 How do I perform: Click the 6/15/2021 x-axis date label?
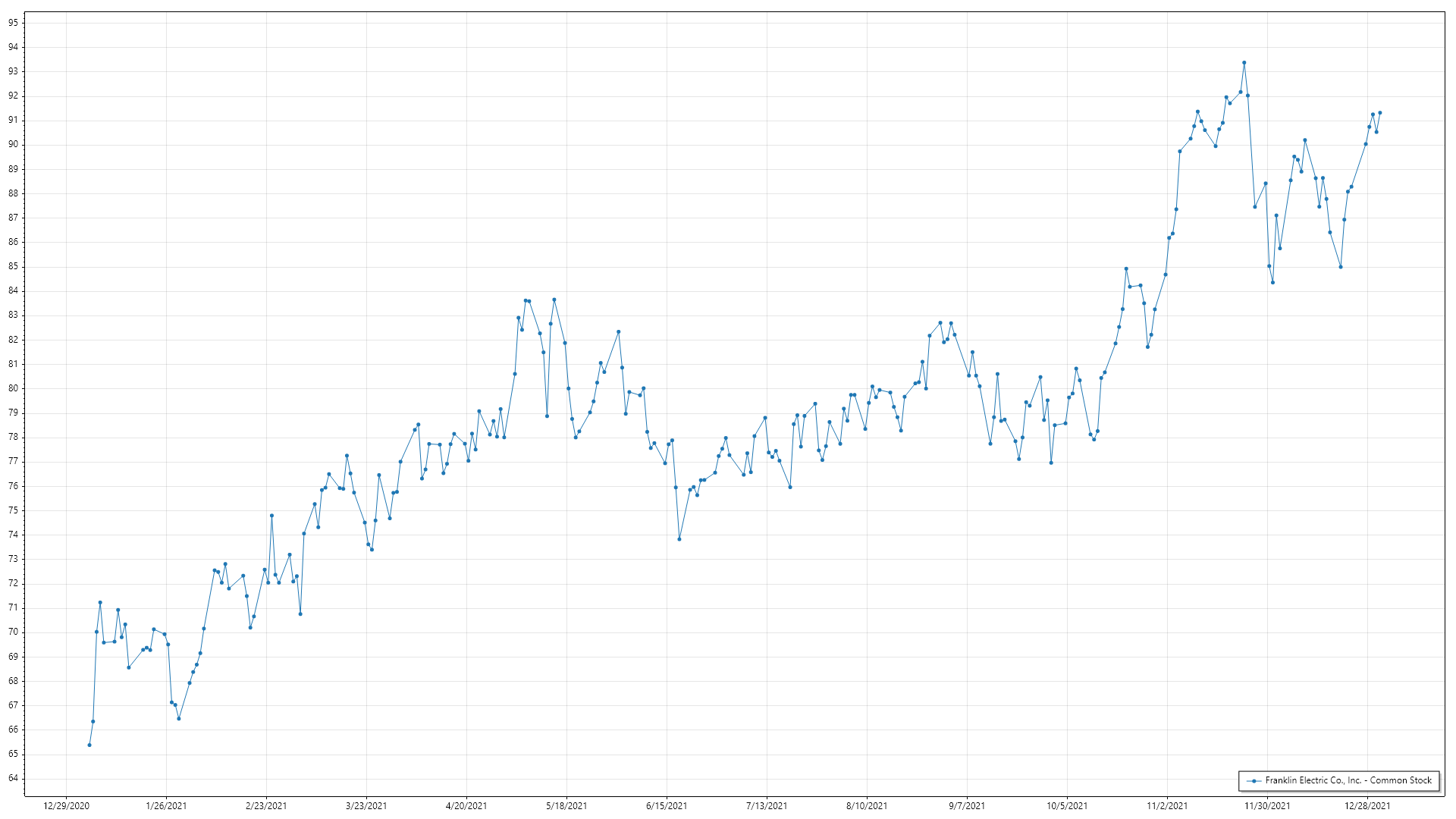pyautogui.click(x=667, y=805)
